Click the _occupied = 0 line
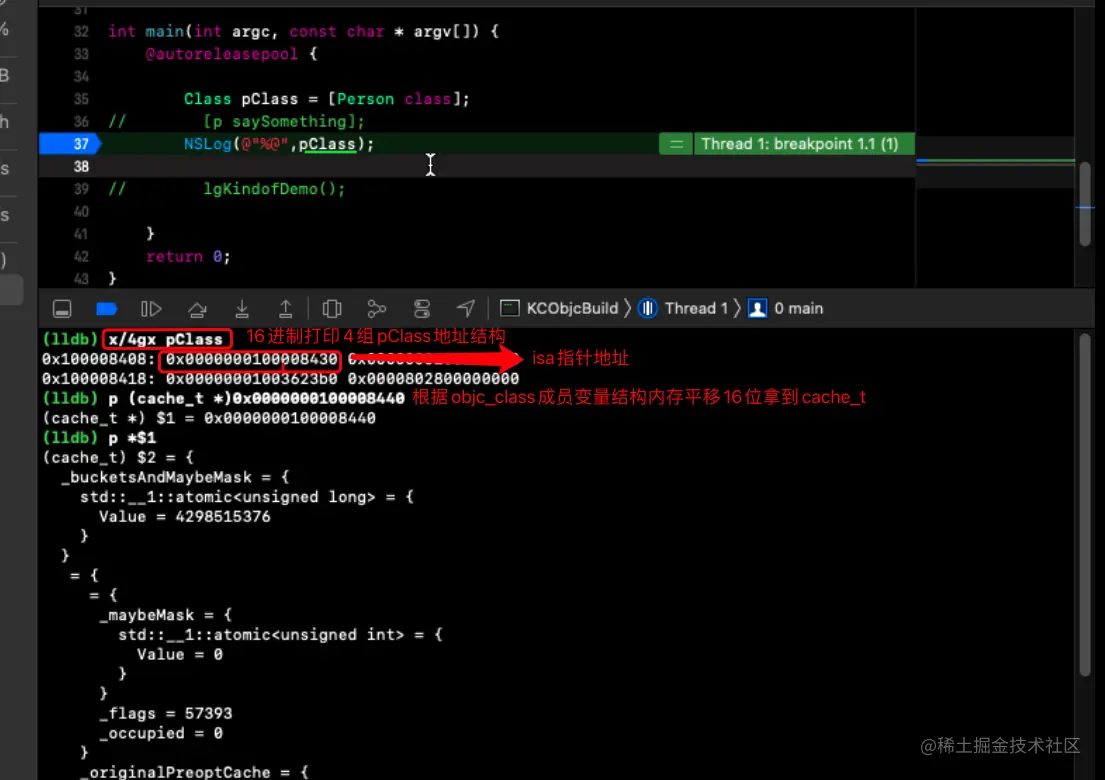 (161, 733)
